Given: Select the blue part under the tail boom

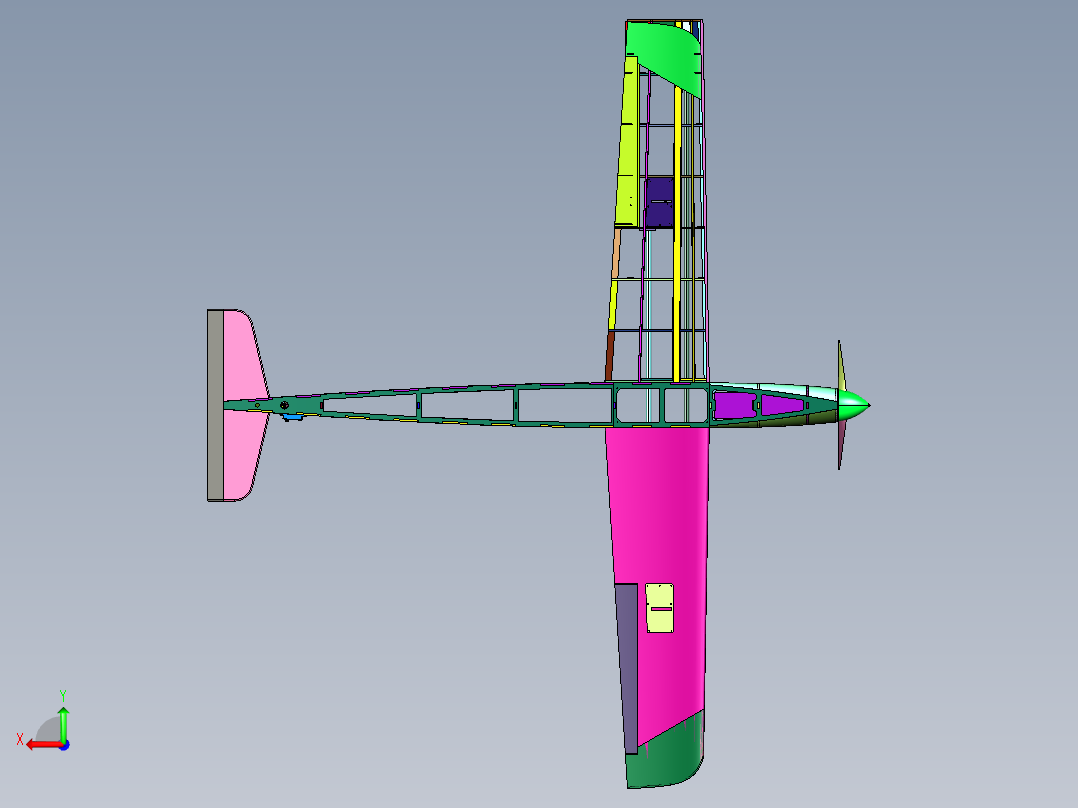Looking at the screenshot, I should [x=293, y=417].
